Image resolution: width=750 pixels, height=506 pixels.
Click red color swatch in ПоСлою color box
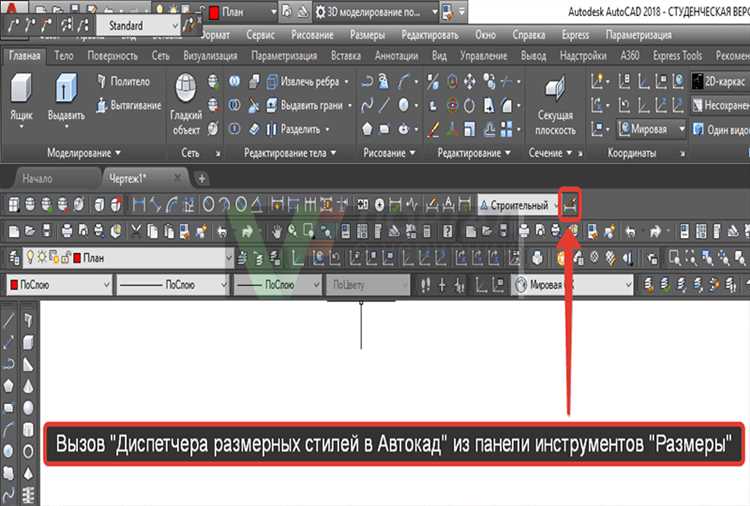point(14,285)
